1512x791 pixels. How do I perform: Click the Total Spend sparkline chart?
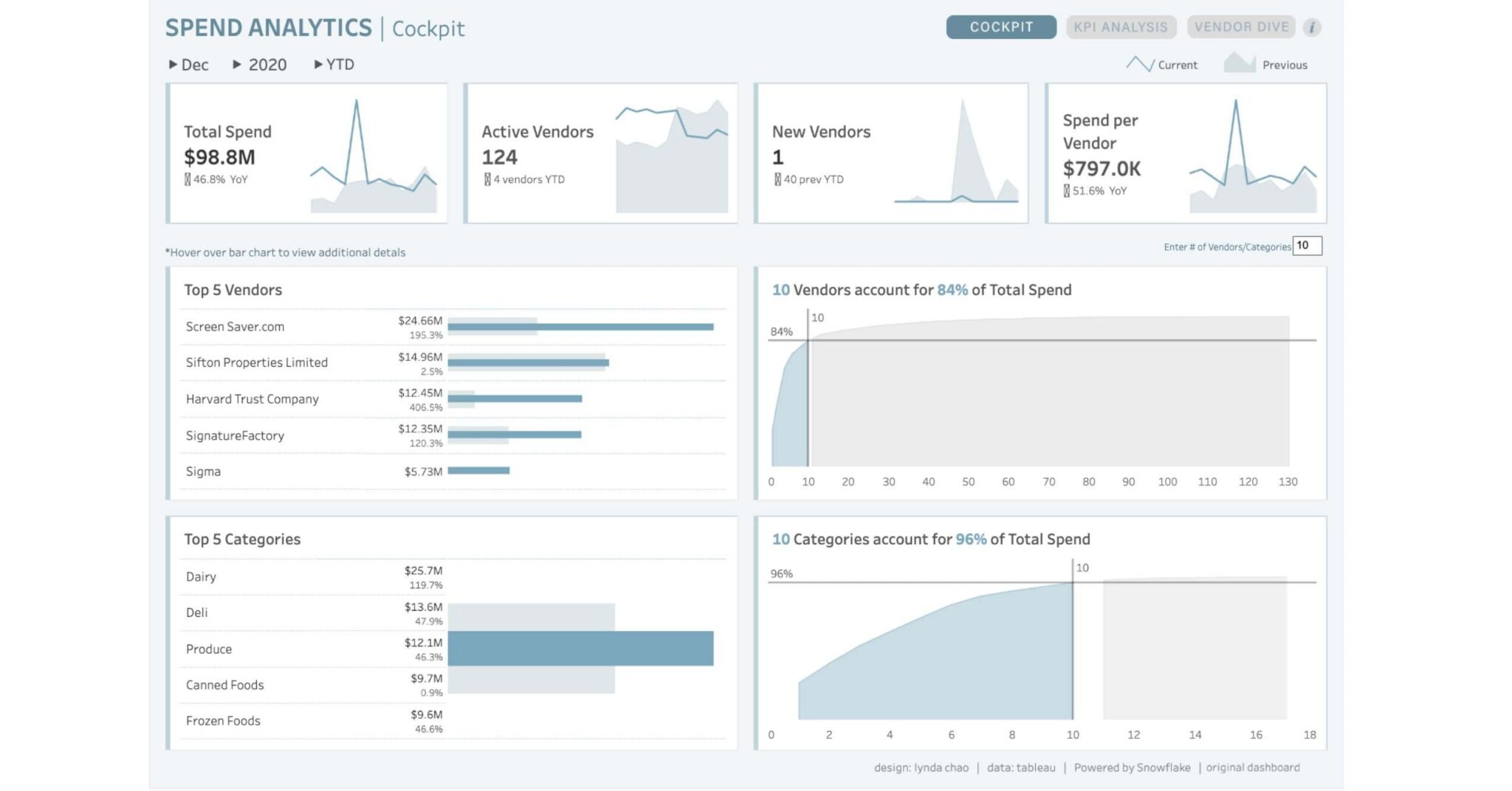[x=374, y=156]
